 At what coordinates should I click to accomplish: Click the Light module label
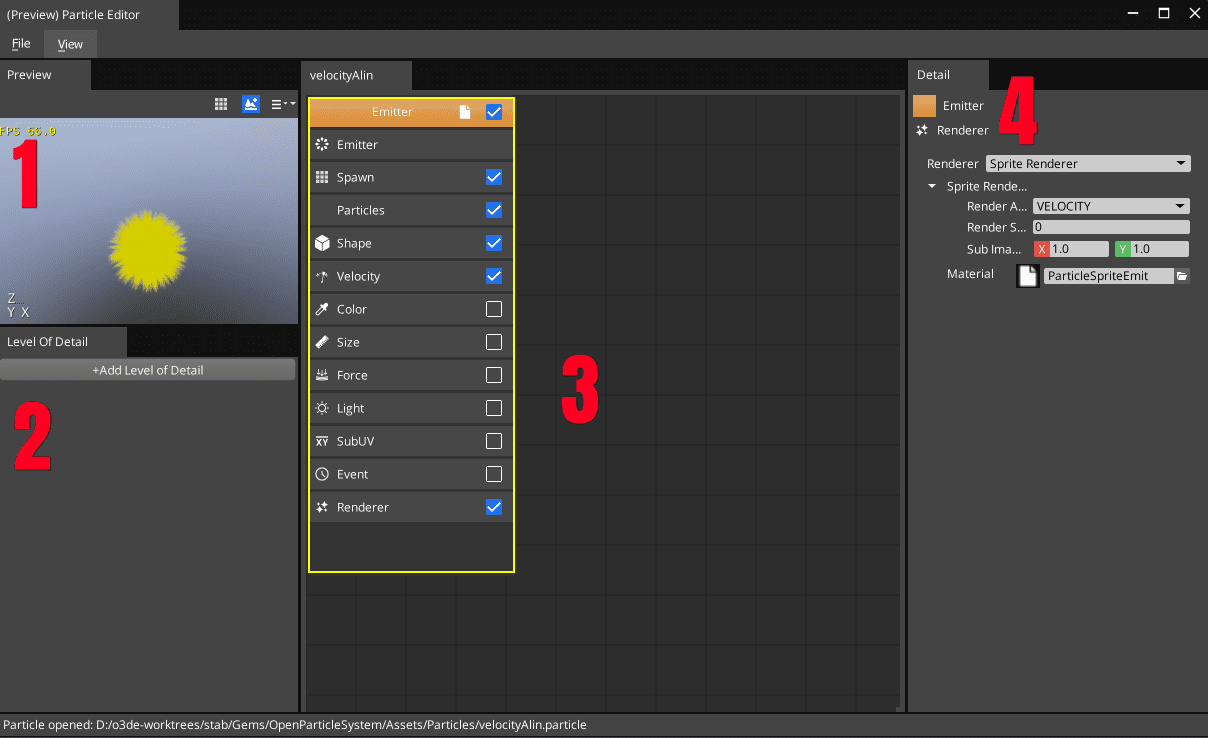tap(351, 409)
